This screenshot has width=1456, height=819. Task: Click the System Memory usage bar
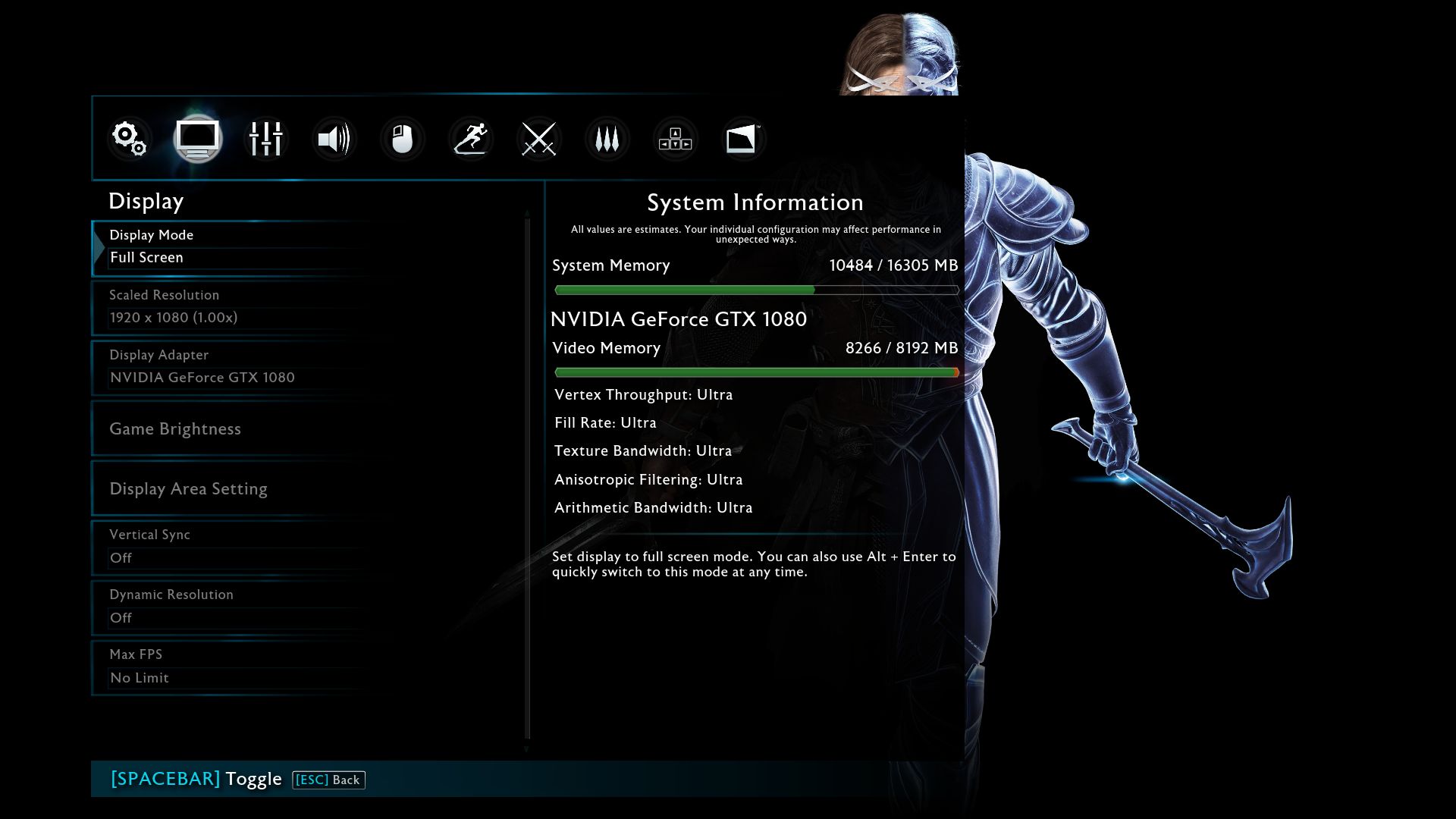click(757, 290)
